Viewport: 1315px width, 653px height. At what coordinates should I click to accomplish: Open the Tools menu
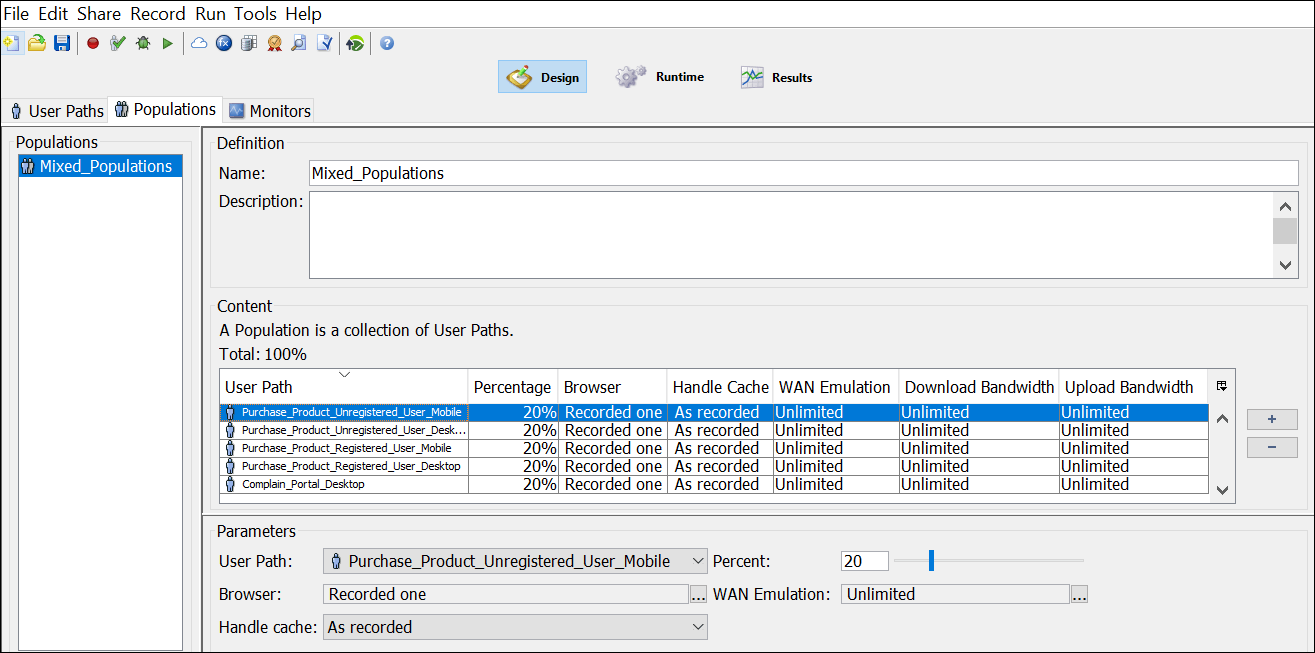point(255,13)
